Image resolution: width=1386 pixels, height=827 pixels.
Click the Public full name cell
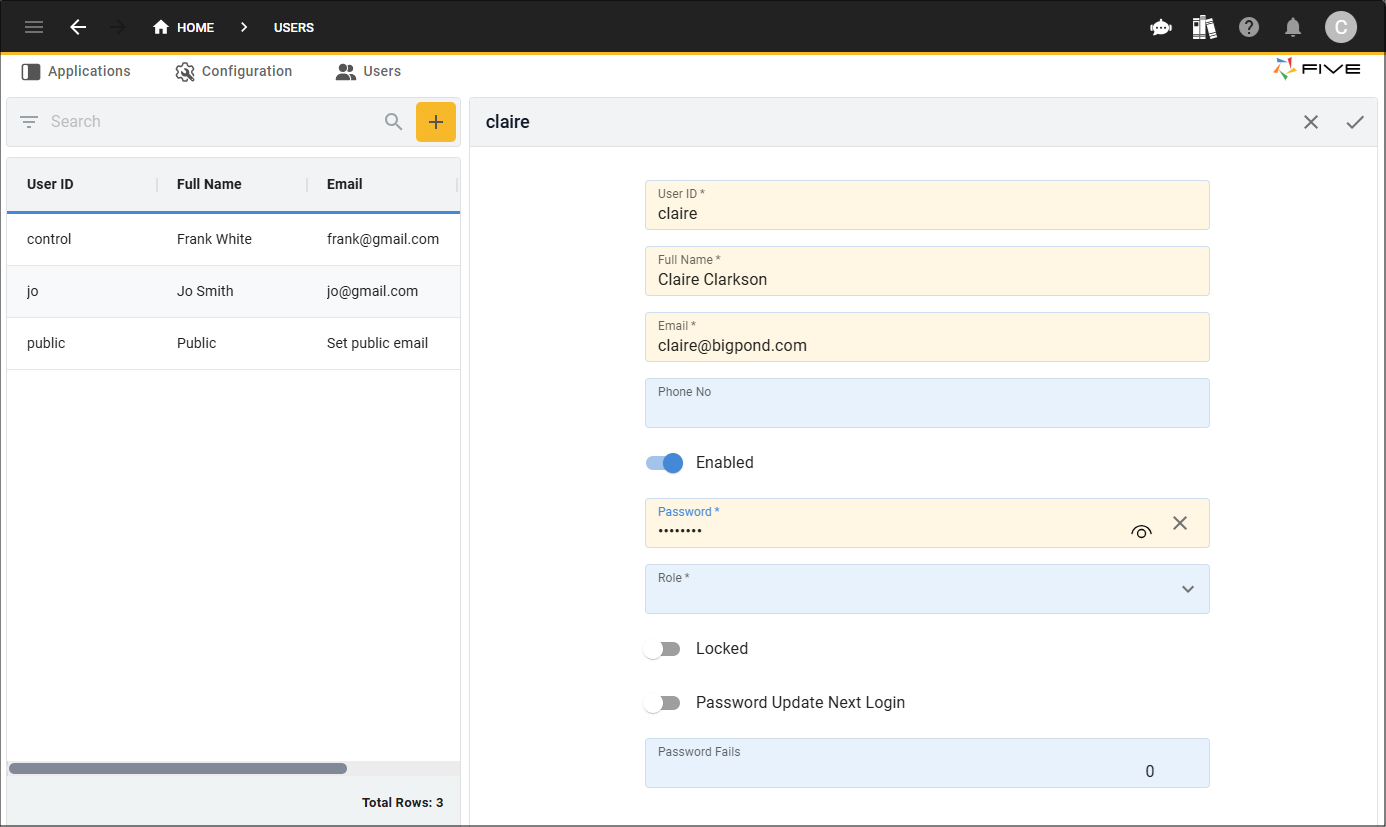[196, 343]
